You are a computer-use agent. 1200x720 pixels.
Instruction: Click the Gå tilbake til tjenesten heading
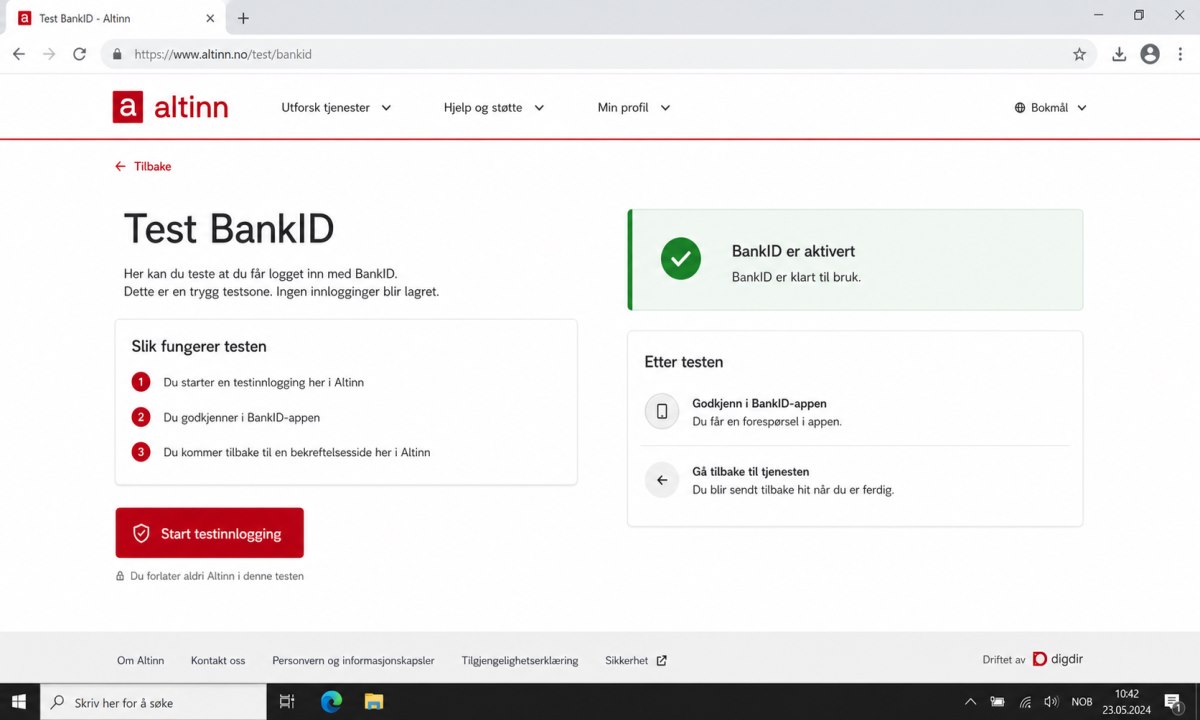751,472
